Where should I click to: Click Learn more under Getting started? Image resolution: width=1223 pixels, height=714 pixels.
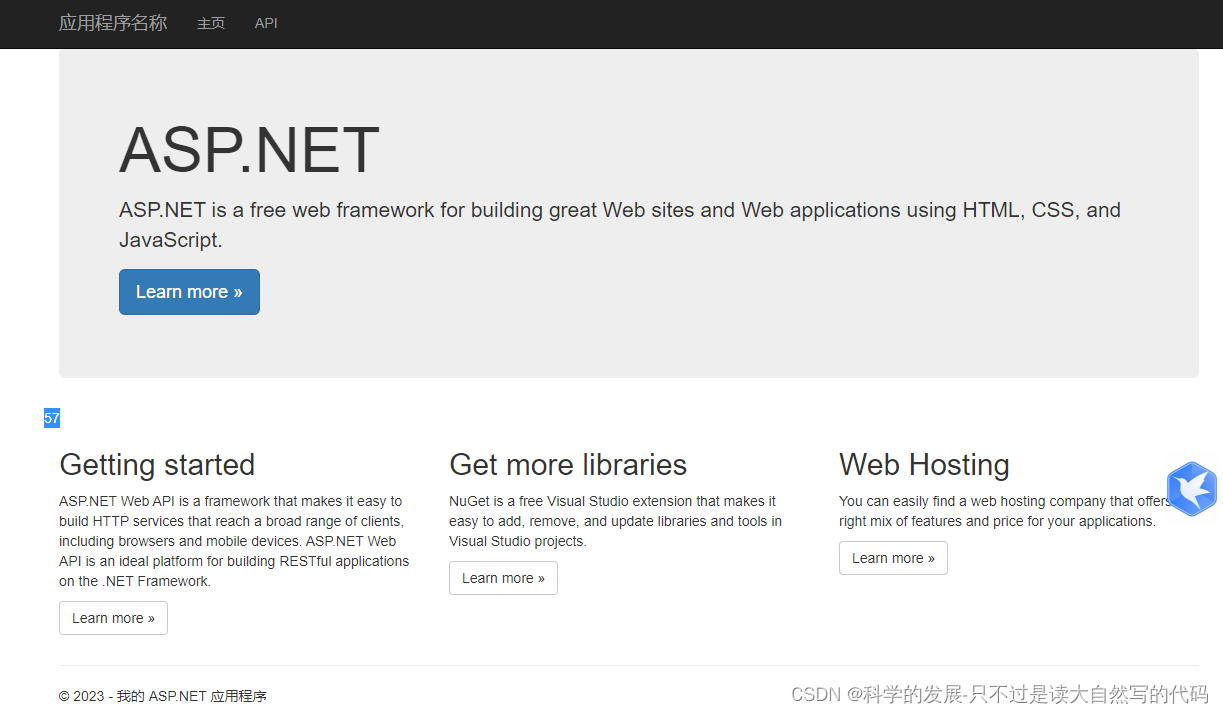[x=113, y=618]
